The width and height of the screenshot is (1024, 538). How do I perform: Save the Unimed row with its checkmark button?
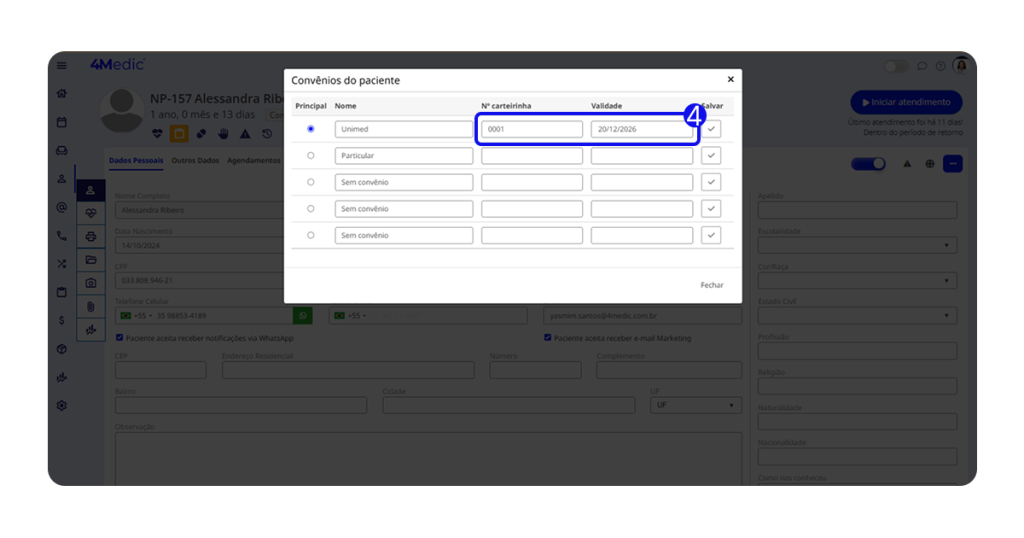click(711, 129)
